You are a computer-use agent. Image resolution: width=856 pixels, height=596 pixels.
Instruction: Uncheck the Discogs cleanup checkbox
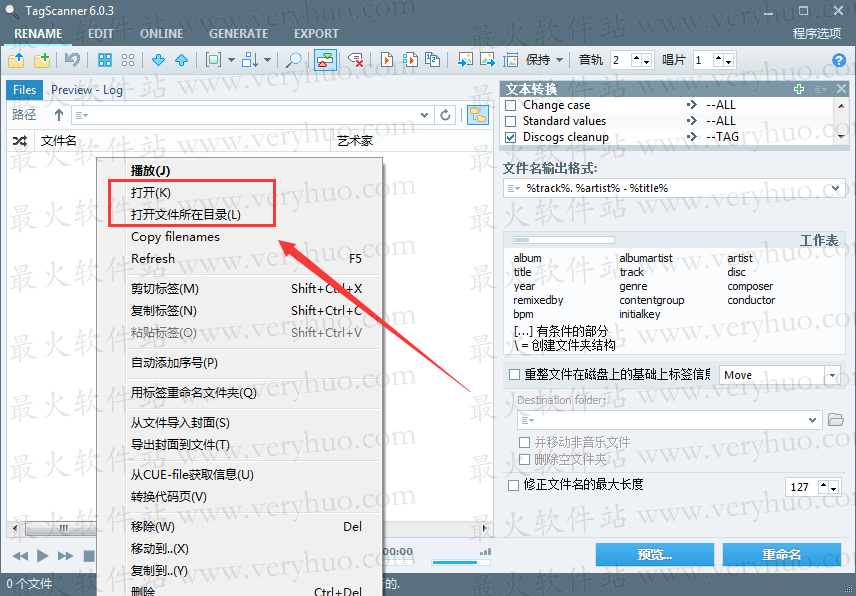[x=511, y=137]
